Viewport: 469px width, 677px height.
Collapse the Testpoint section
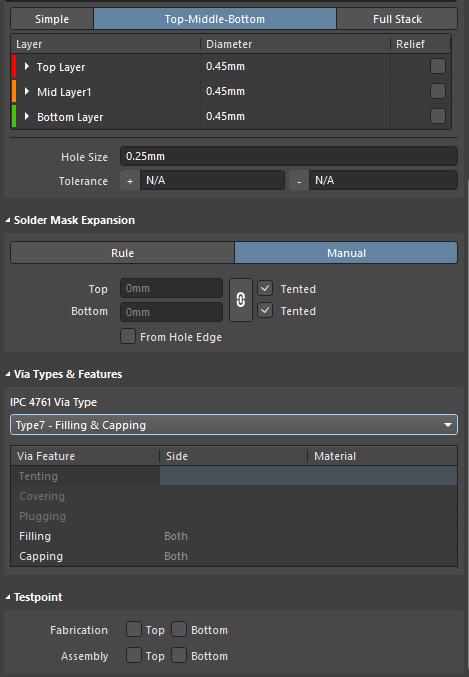8,597
